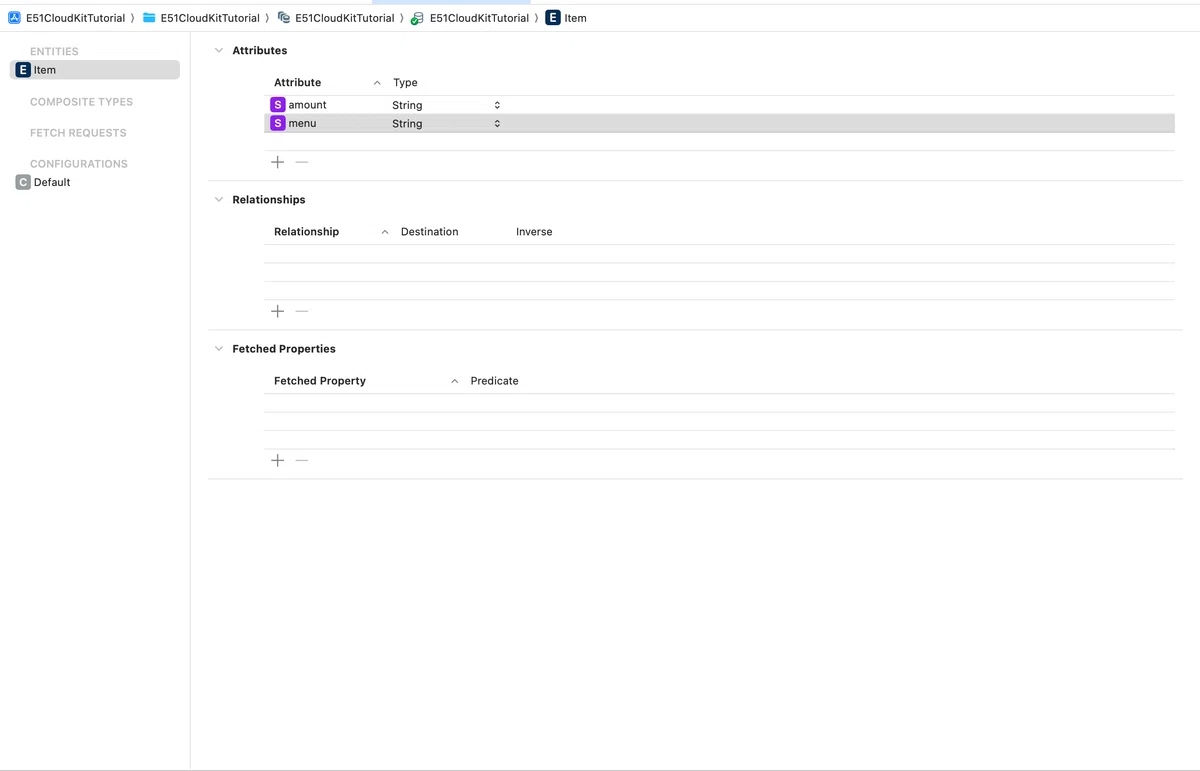Open the type dropdown for menu

click(497, 123)
